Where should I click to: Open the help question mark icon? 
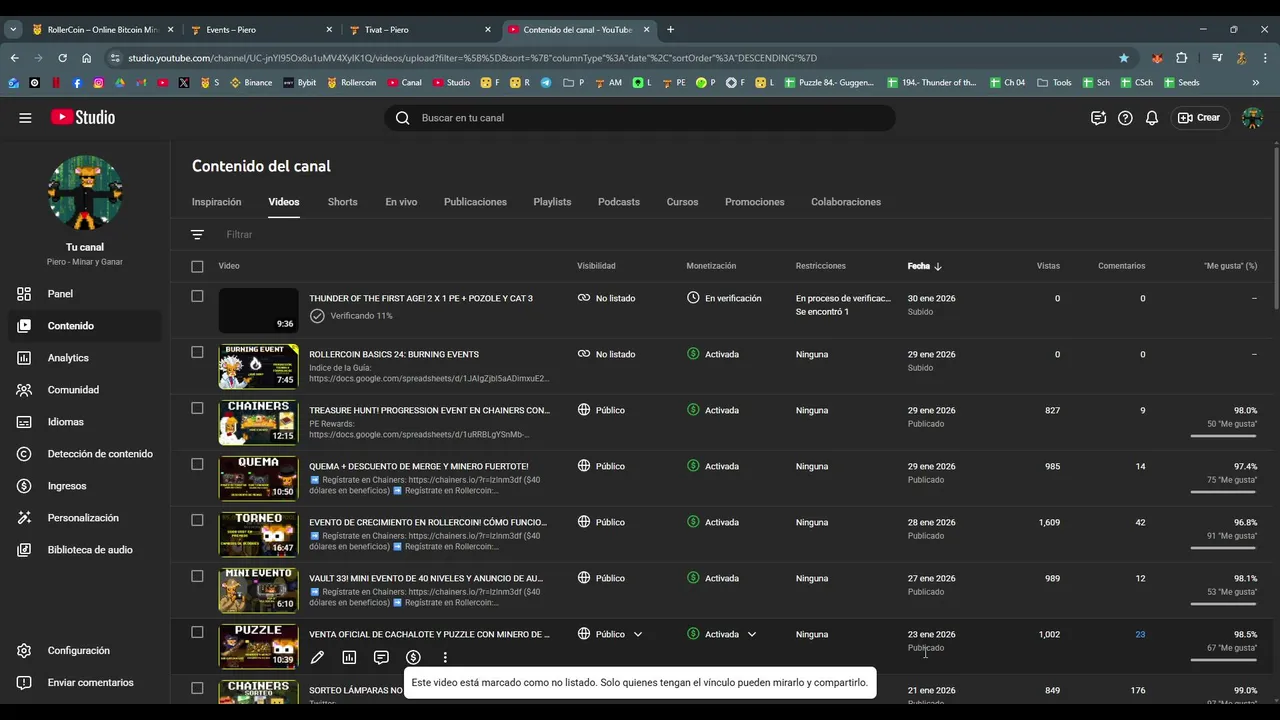[x=1125, y=118]
